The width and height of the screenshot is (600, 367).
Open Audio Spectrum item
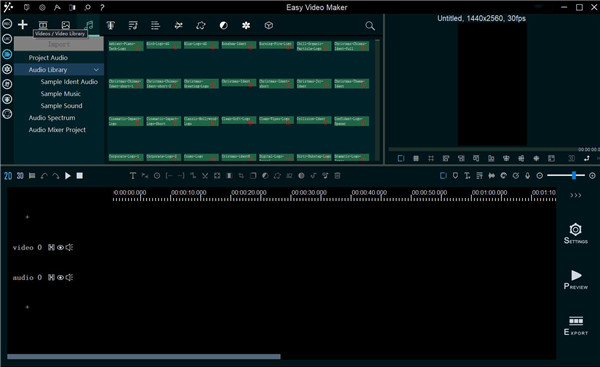(x=52, y=118)
